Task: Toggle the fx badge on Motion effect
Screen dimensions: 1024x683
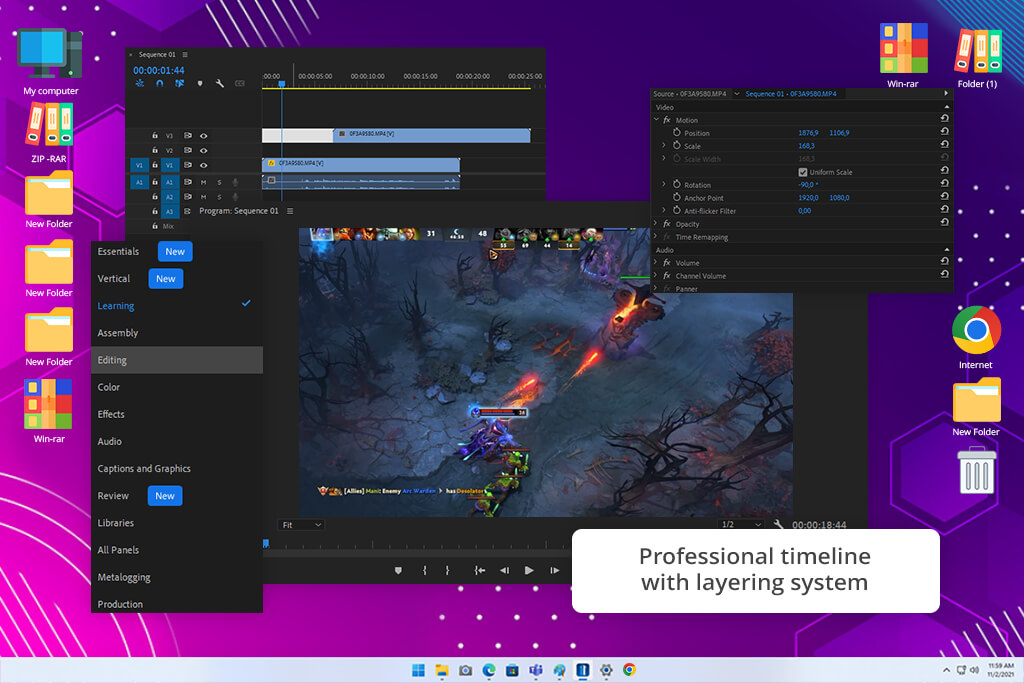Action: pos(667,120)
